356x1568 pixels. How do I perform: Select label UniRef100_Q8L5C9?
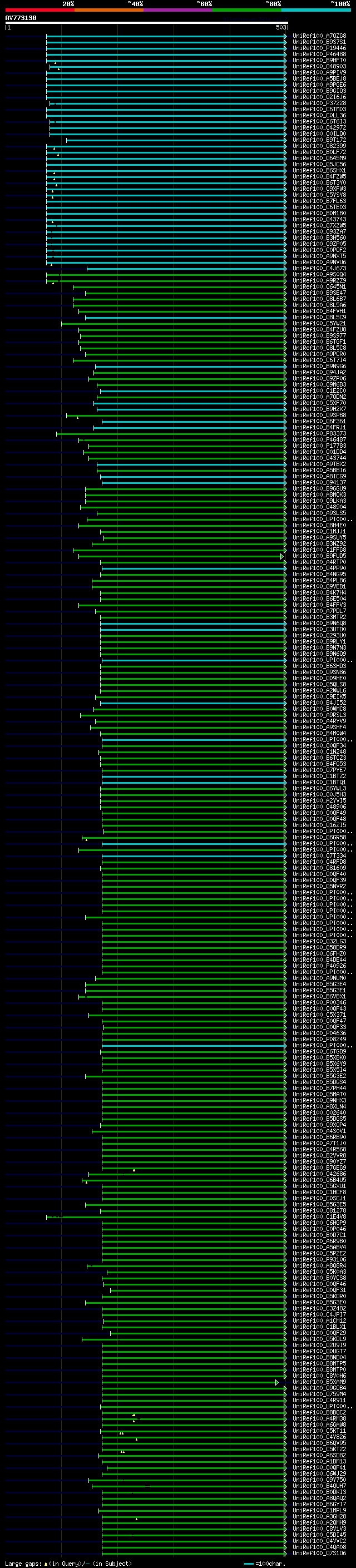[319, 318]
